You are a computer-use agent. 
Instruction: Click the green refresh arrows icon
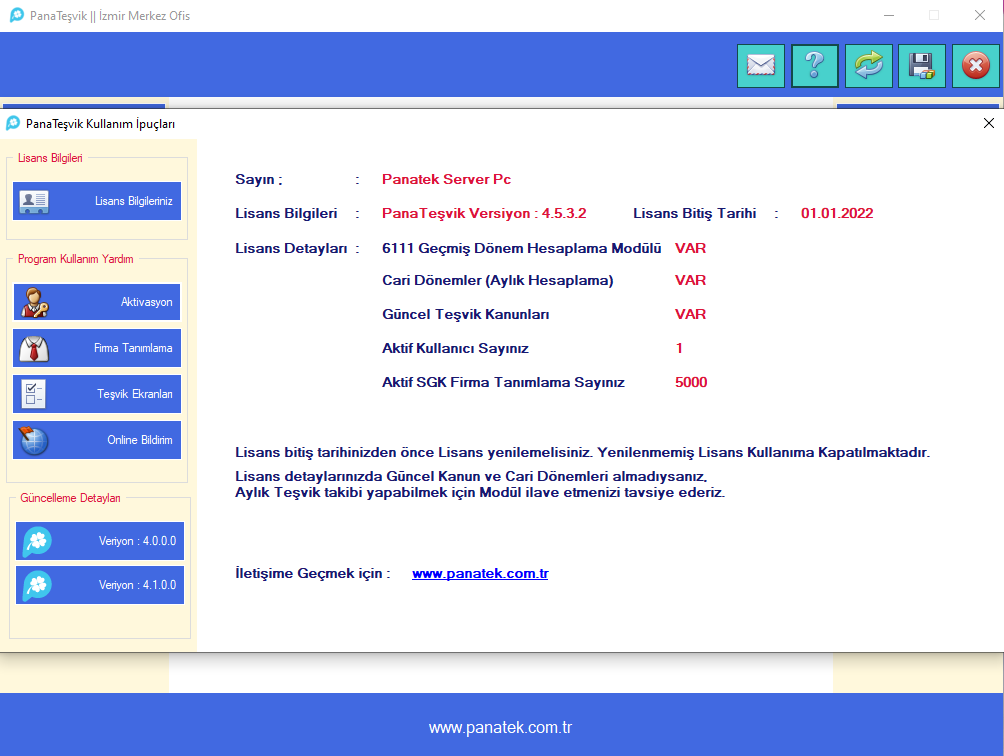(x=868, y=65)
